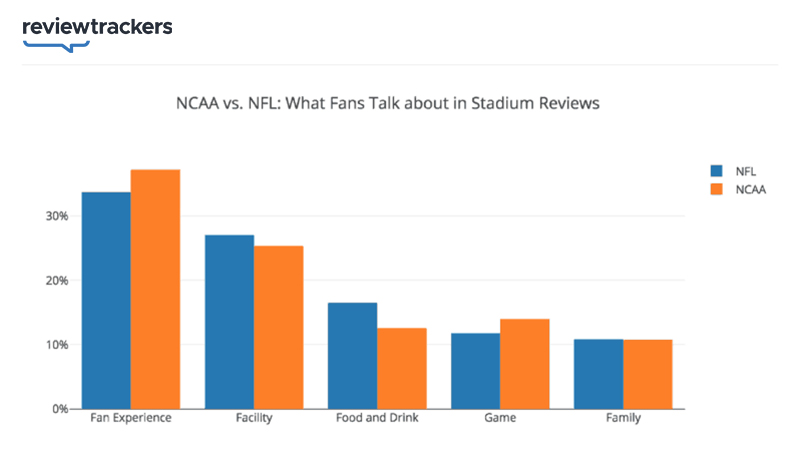Click the Food and Drink axis label
Image resolution: width=800 pixels, height=457 pixels.
376,418
